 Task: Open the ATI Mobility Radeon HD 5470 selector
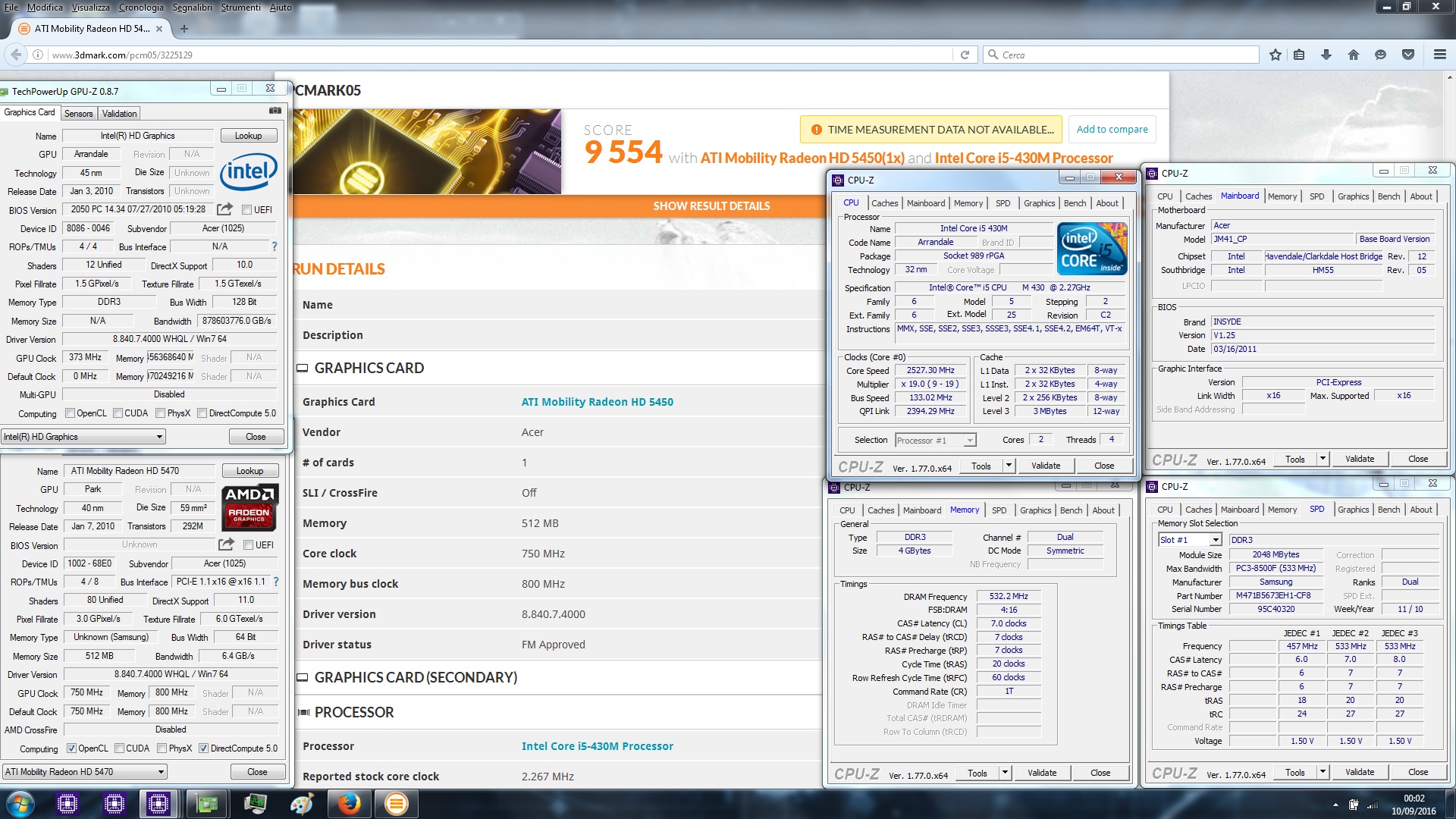coord(85,772)
